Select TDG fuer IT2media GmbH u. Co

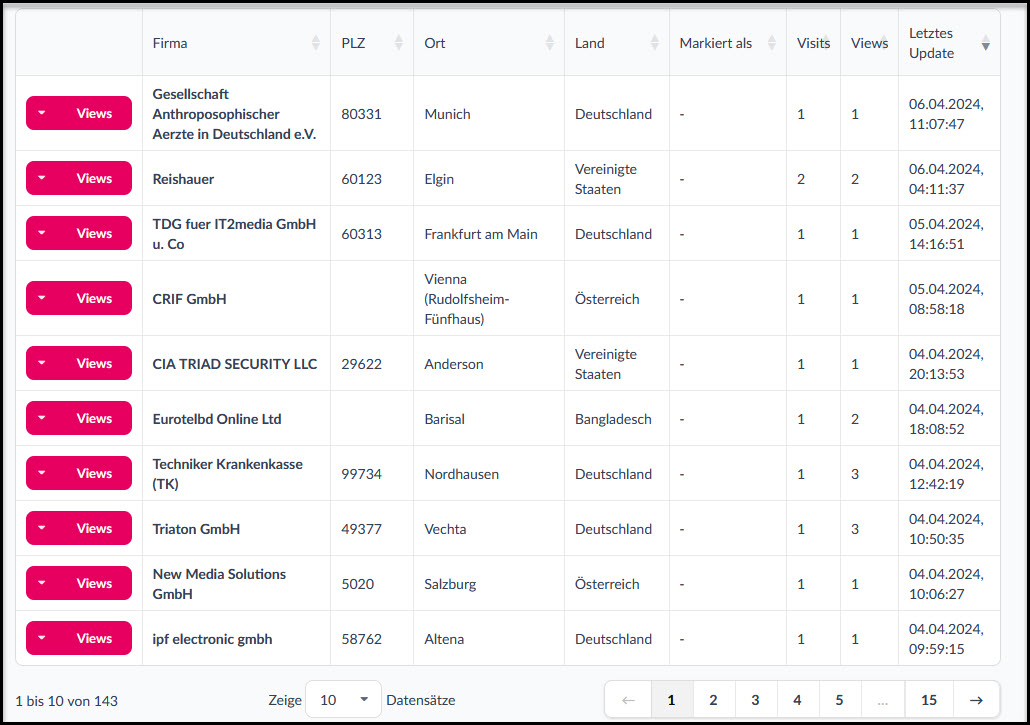[234, 234]
